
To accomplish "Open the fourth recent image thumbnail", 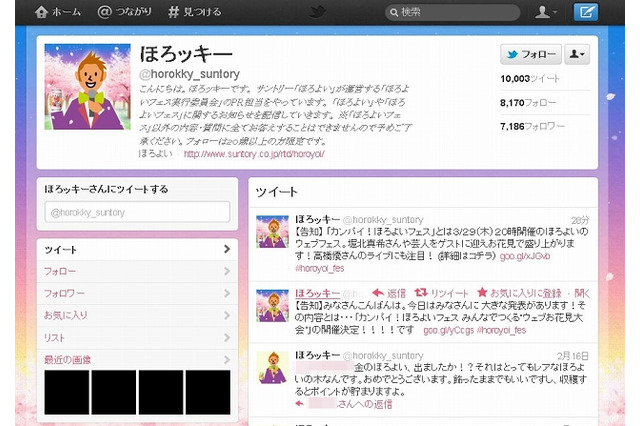I will 208,392.
